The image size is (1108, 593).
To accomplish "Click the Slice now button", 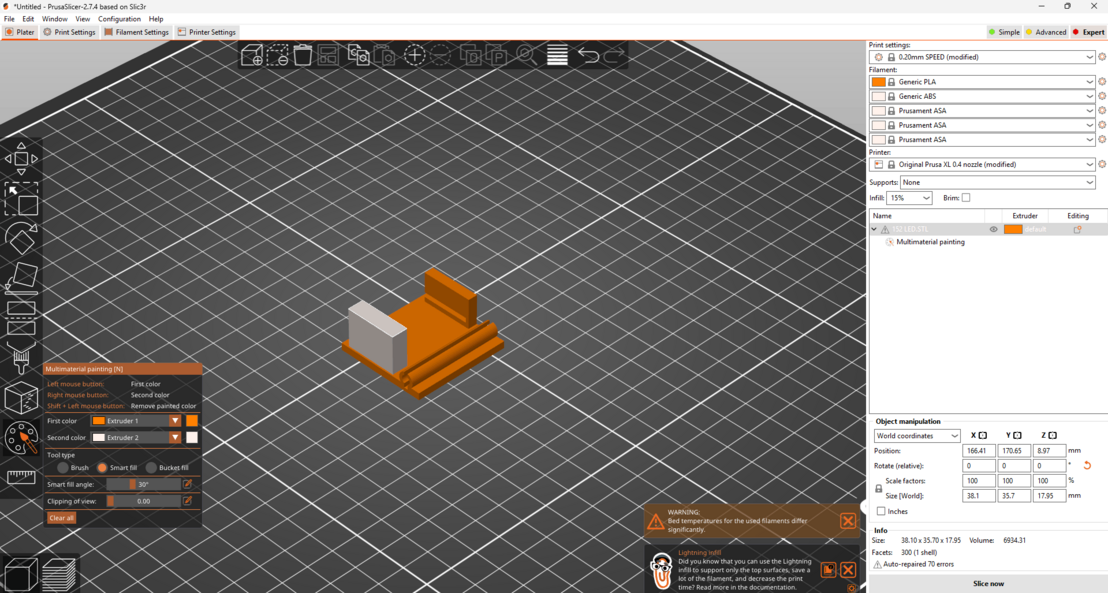I will 987,583.
